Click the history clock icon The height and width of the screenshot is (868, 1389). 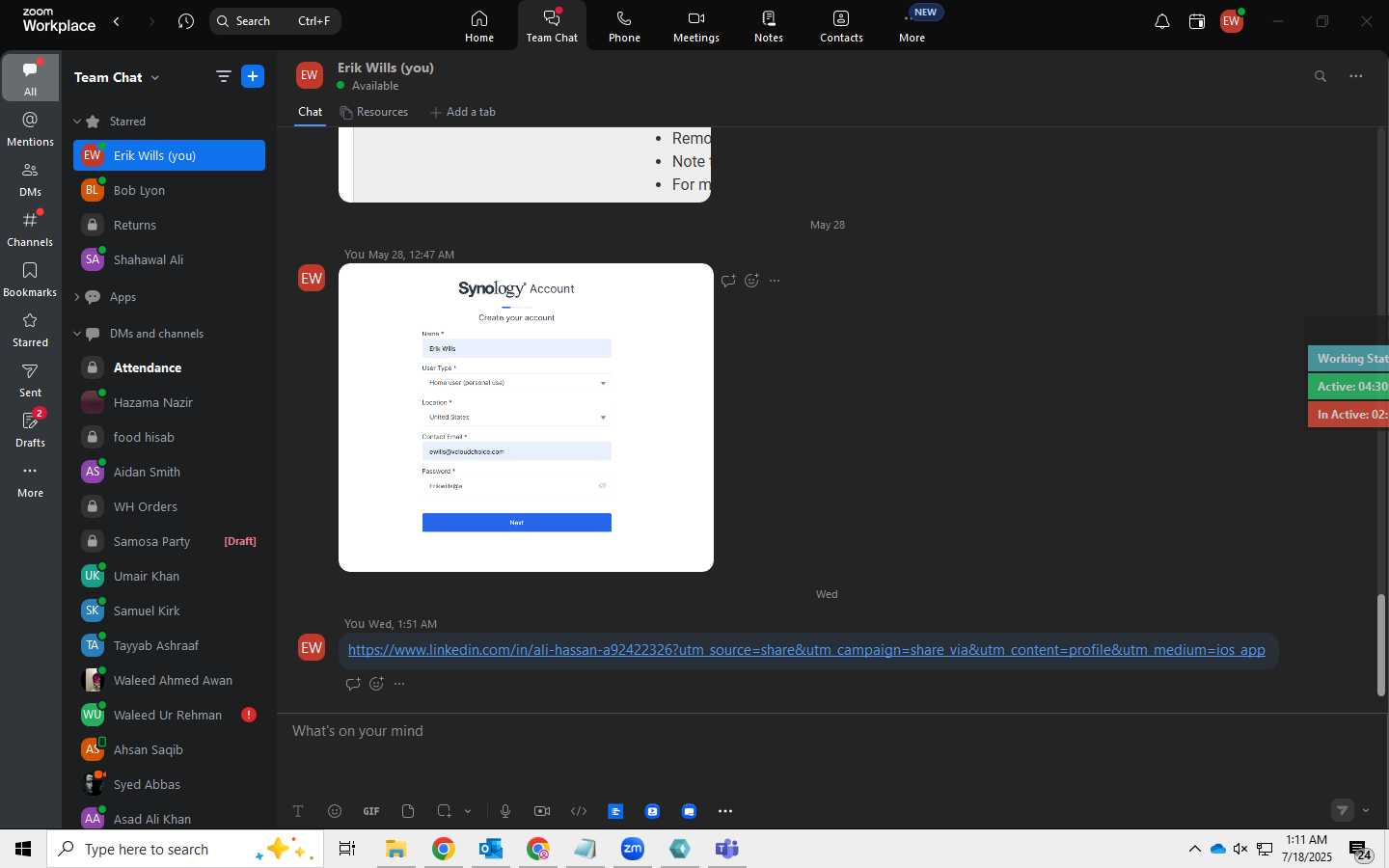pos(186,21)
